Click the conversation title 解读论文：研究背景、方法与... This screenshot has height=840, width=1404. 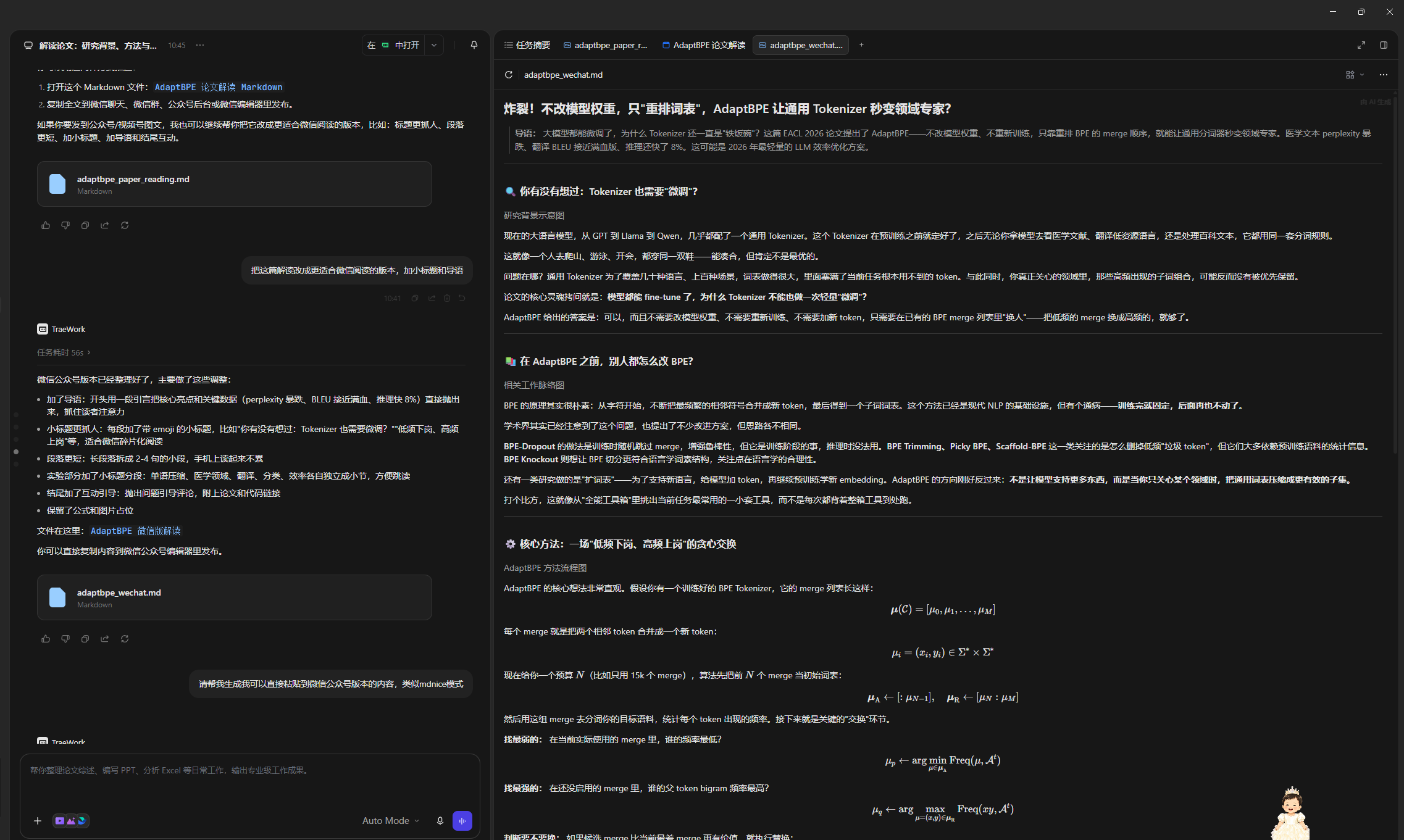pos(98,45)
